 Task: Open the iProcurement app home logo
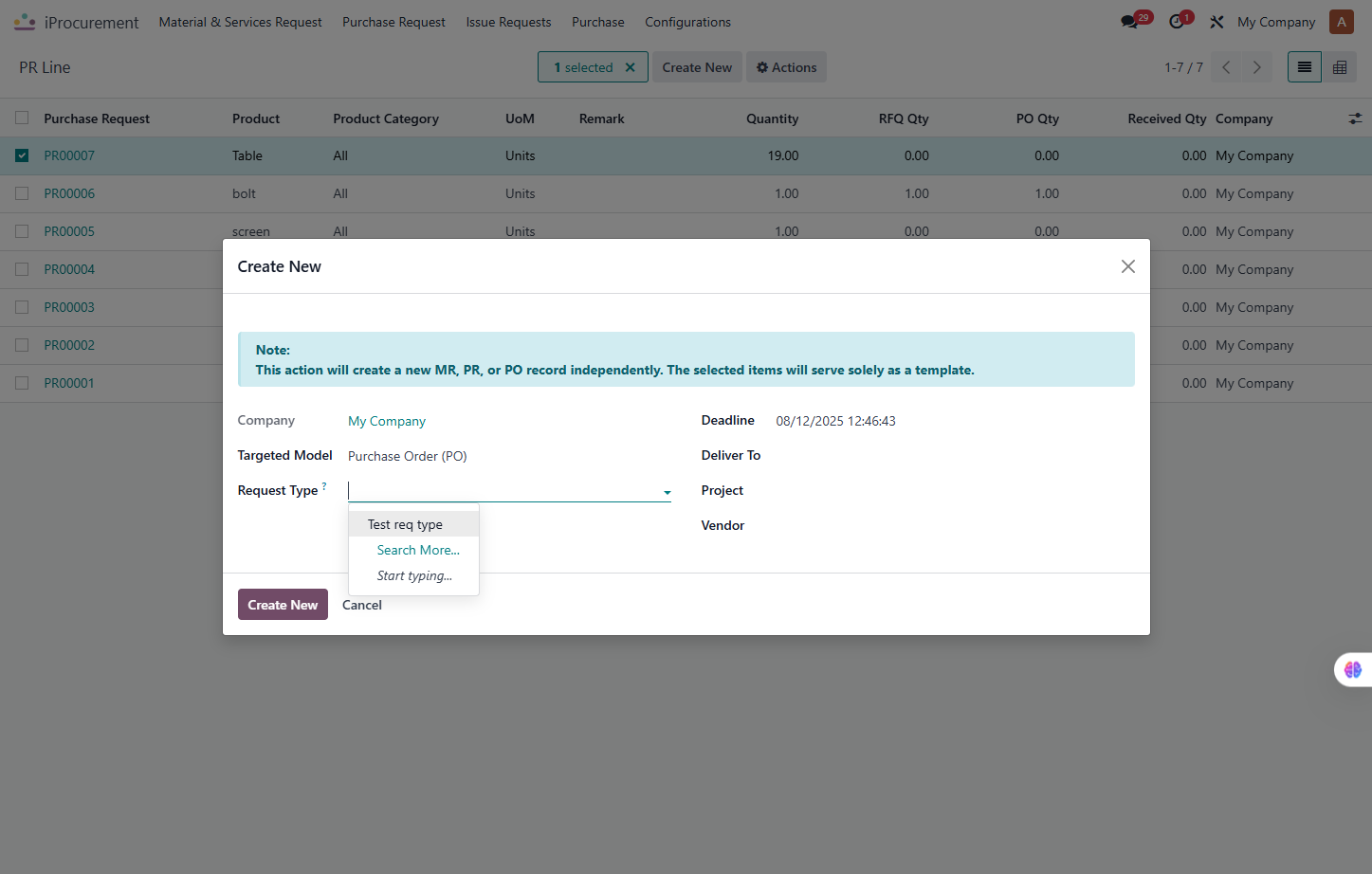click(25, 22)
